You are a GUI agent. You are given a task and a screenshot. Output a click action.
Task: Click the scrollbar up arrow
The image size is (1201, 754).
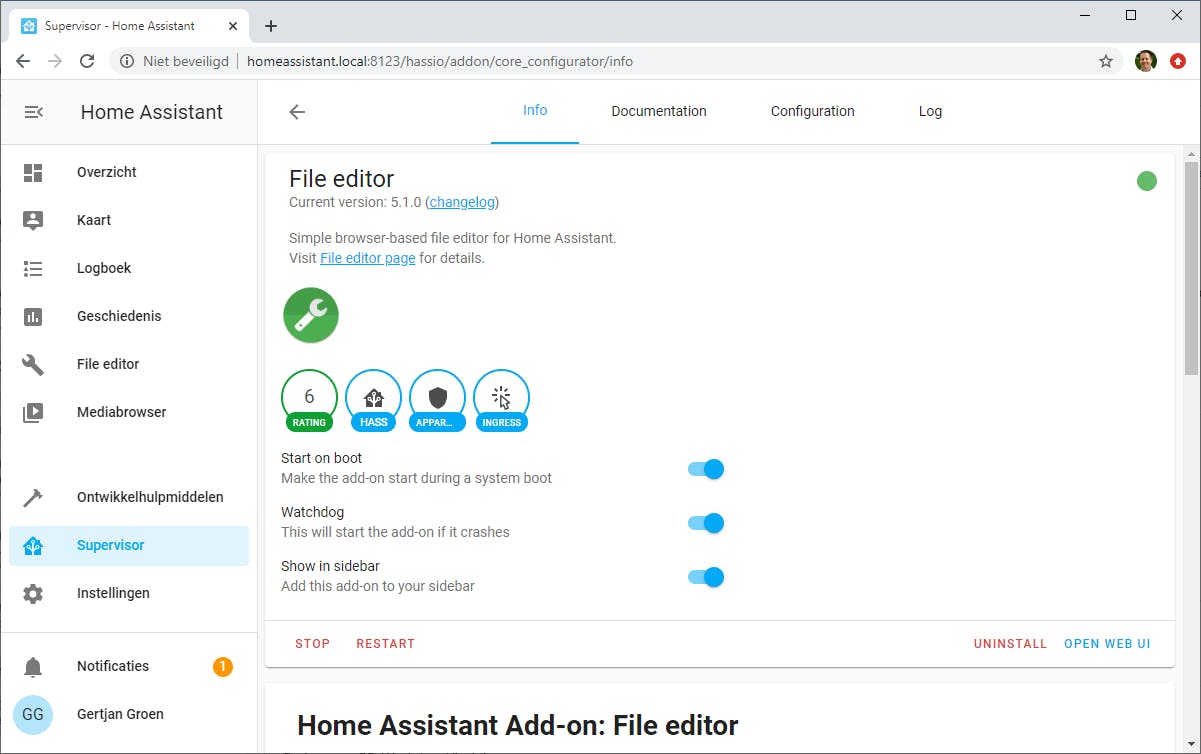point(1191,152)
